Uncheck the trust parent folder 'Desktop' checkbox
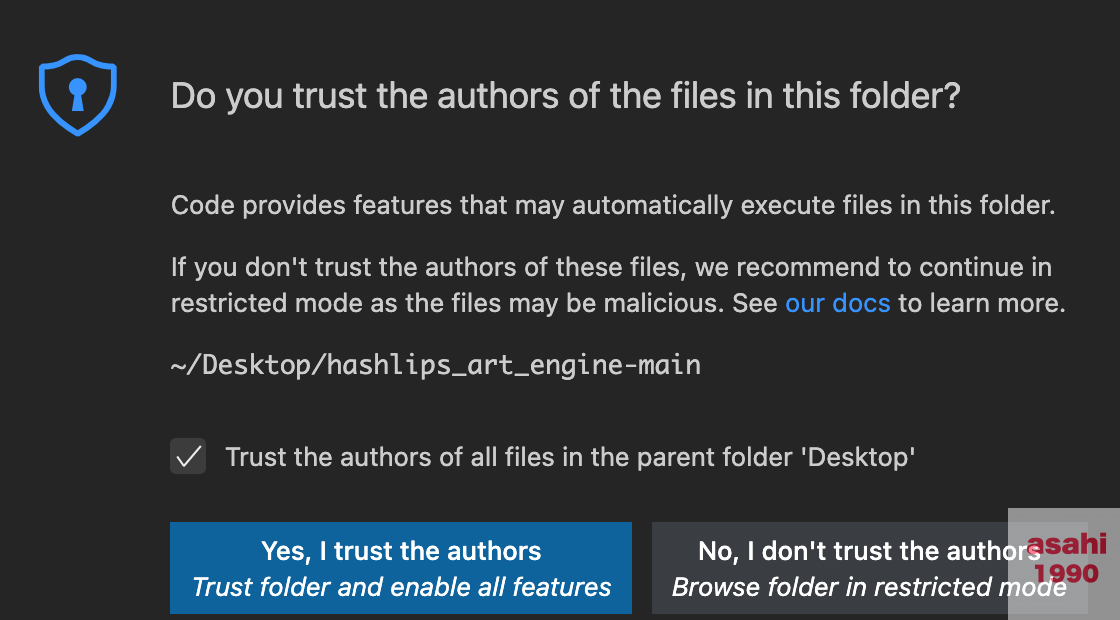This screenshot has height=620, width=1120. (x=188, y=456)
